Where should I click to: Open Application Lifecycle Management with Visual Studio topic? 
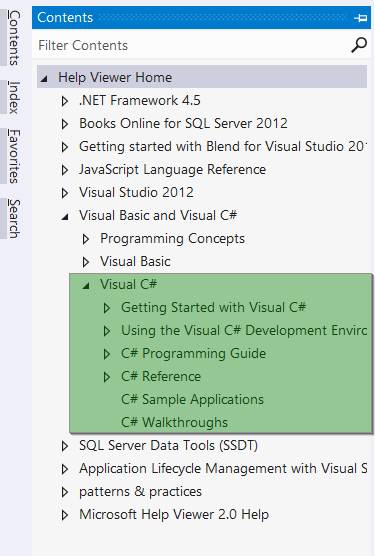[x=223, y=468]
